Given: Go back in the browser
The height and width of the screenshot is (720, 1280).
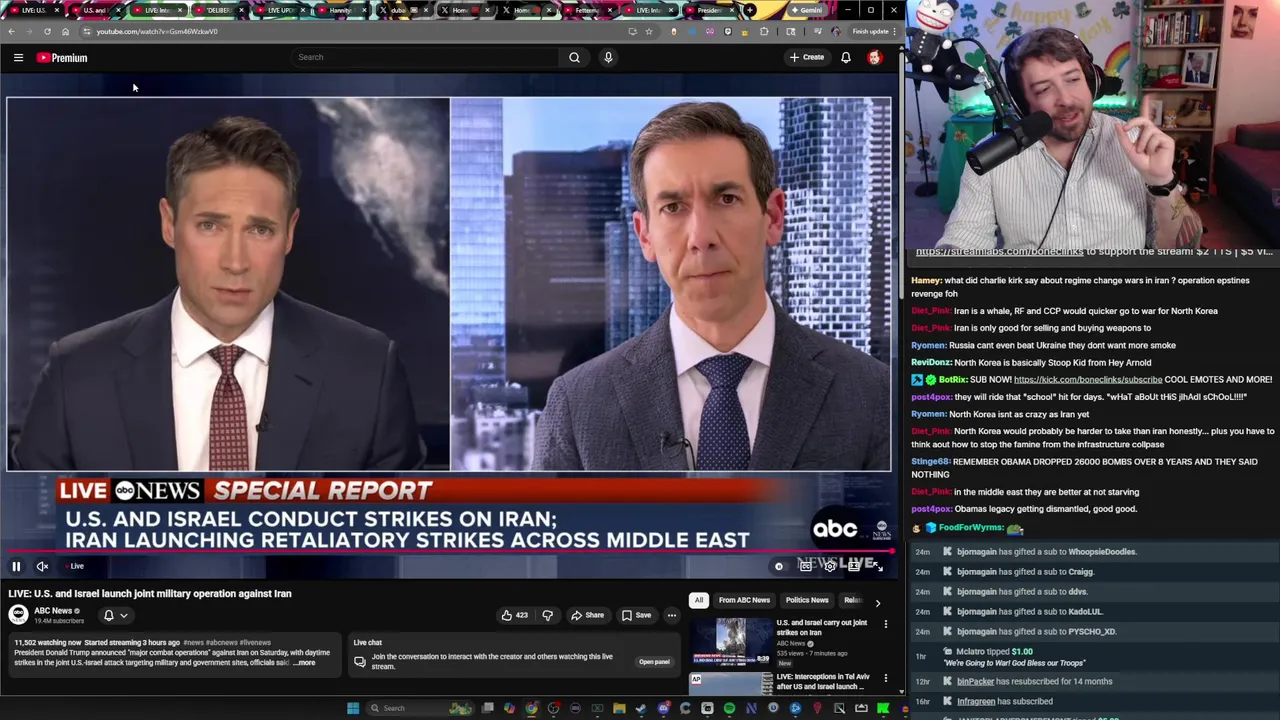Looking at the screenshot, I should [x=11, y=31].
